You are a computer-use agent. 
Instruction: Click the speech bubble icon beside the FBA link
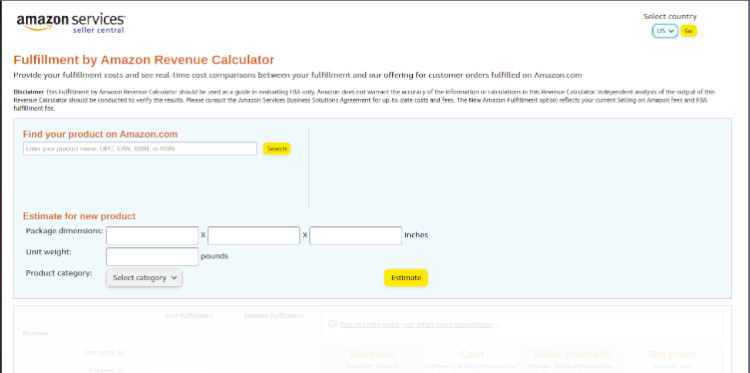point(332,324)
